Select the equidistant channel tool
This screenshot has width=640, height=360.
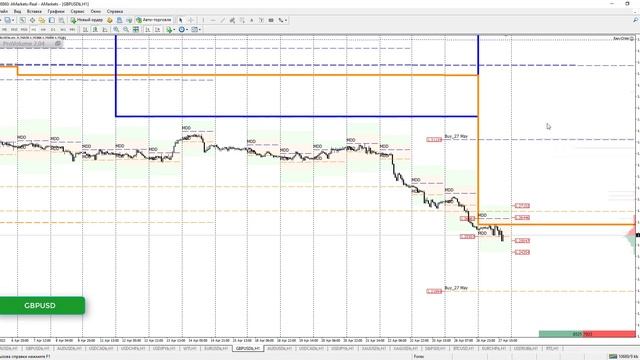pyautogui.click(x=232, y=20)
